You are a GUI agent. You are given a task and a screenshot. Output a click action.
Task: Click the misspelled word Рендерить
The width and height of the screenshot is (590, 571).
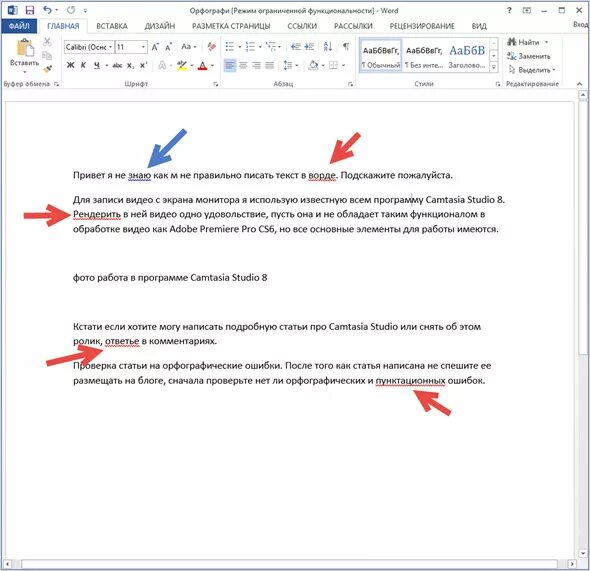97,214
